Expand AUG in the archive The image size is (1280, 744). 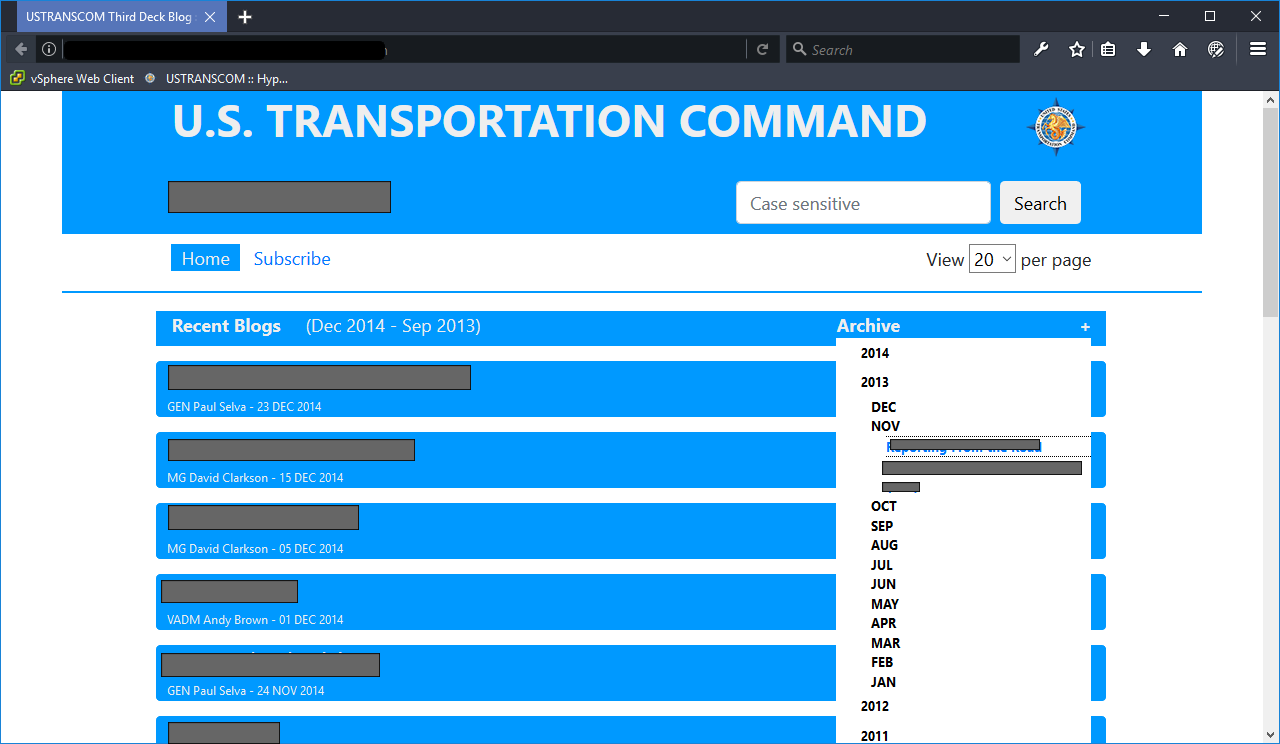[884, 545]
